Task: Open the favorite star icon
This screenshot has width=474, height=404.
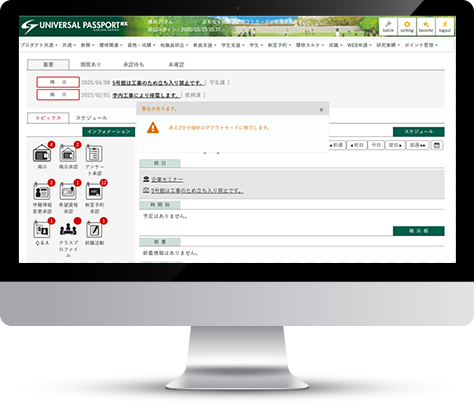Action: [426, 26]
